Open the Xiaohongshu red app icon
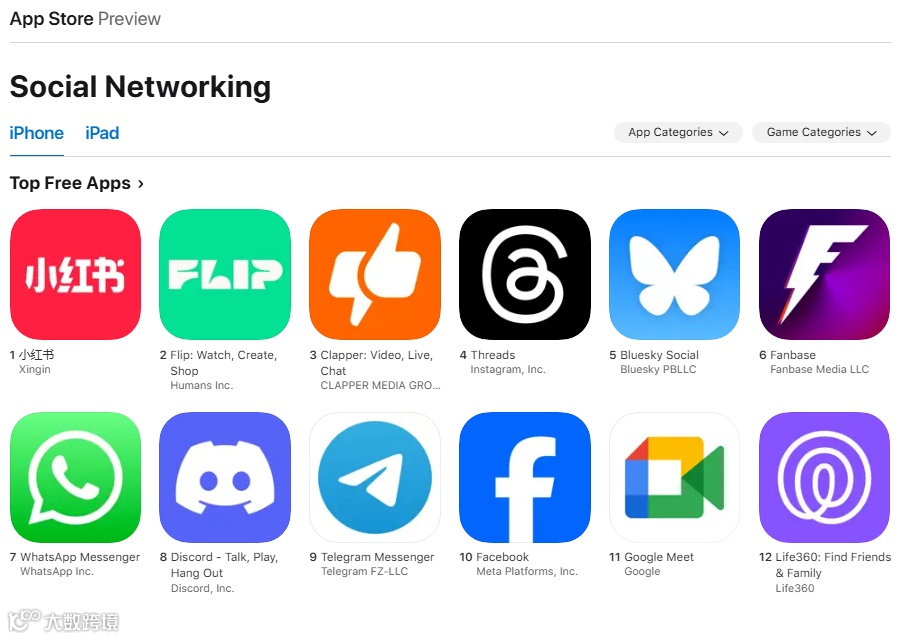 click(76, 274)
